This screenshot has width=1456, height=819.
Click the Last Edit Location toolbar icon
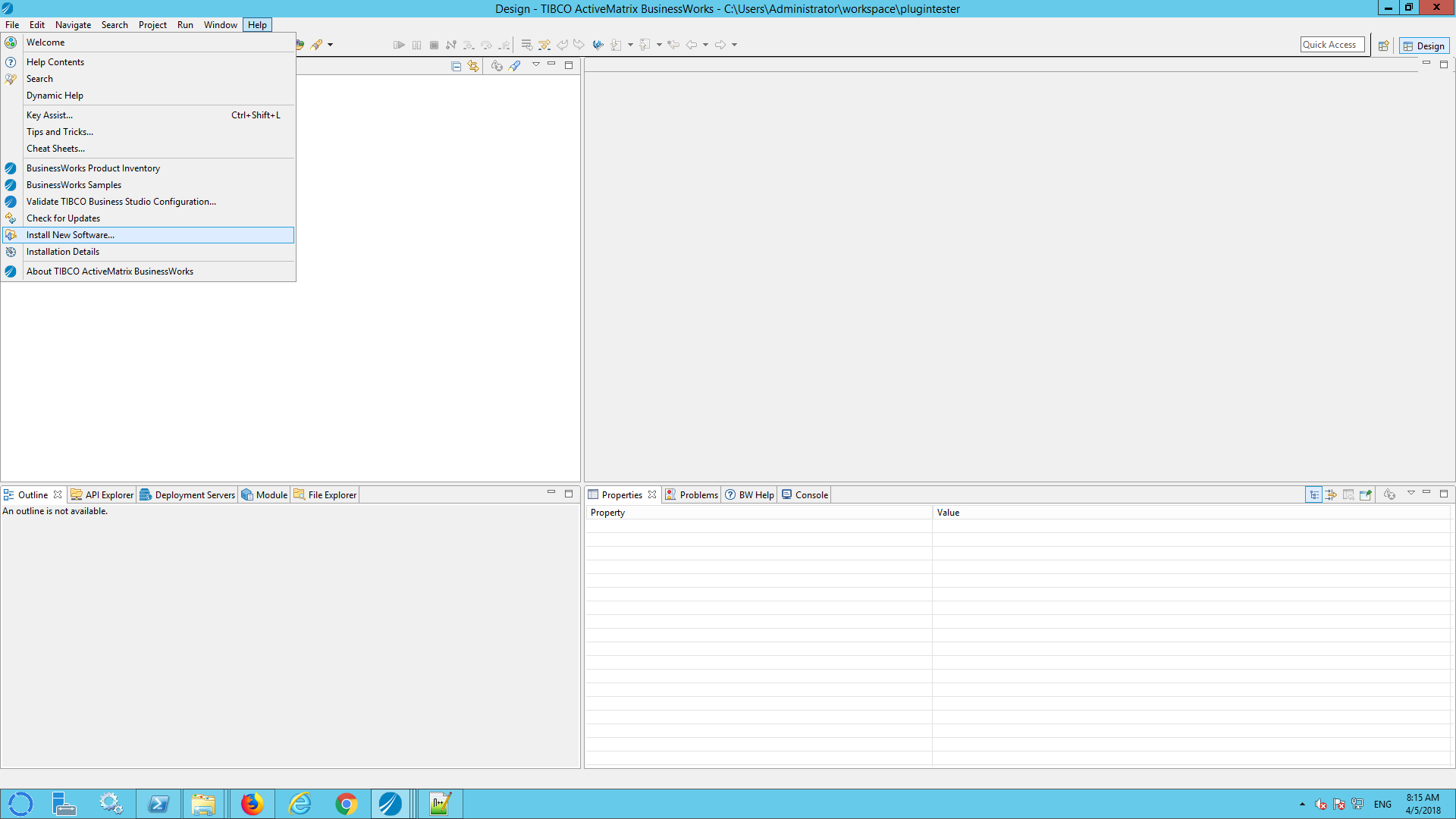(x=673, y=45)
